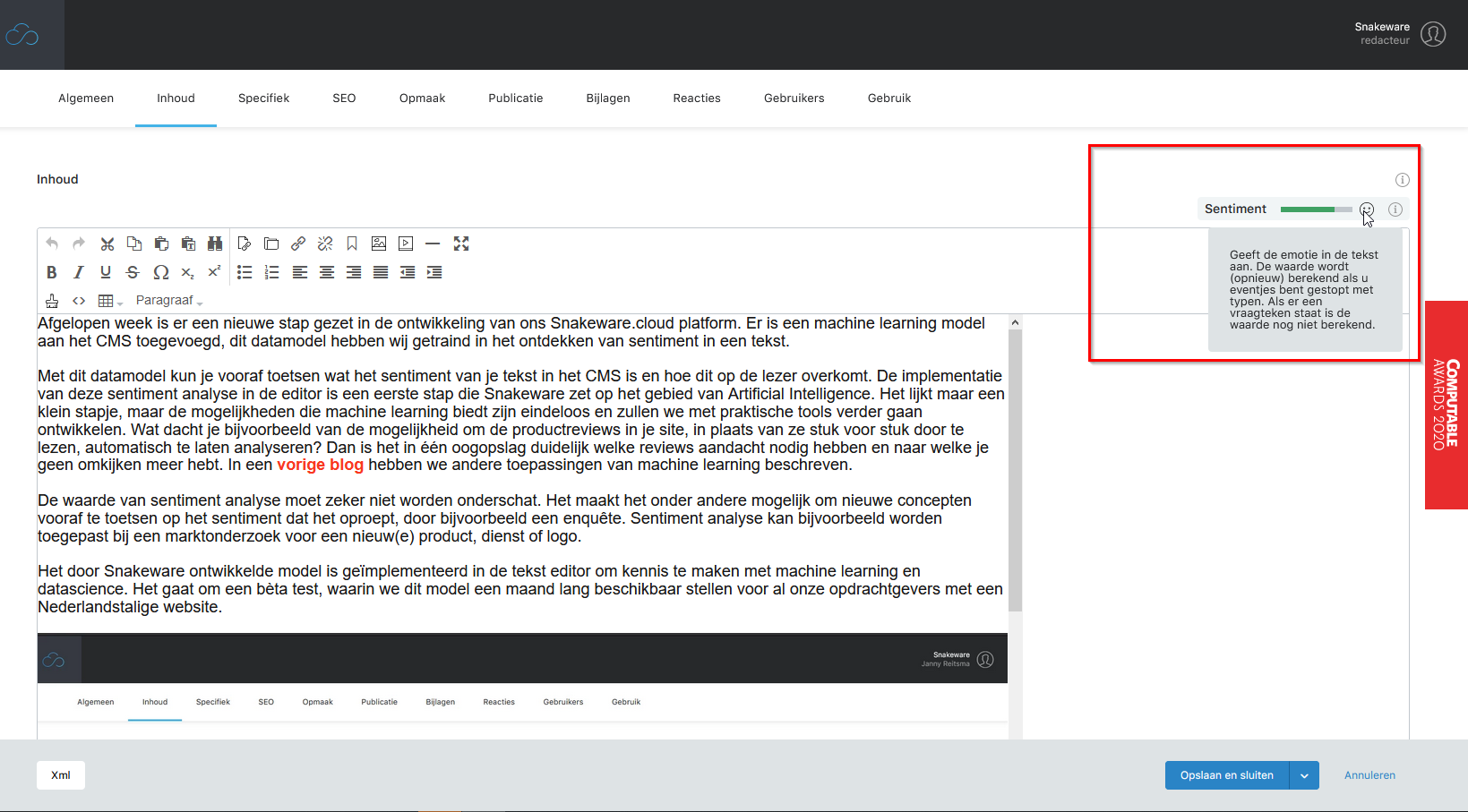Viewport: 1468px width, 812px height.
Task: Click the Sentiment progress bar
Action: (1317, 209)
